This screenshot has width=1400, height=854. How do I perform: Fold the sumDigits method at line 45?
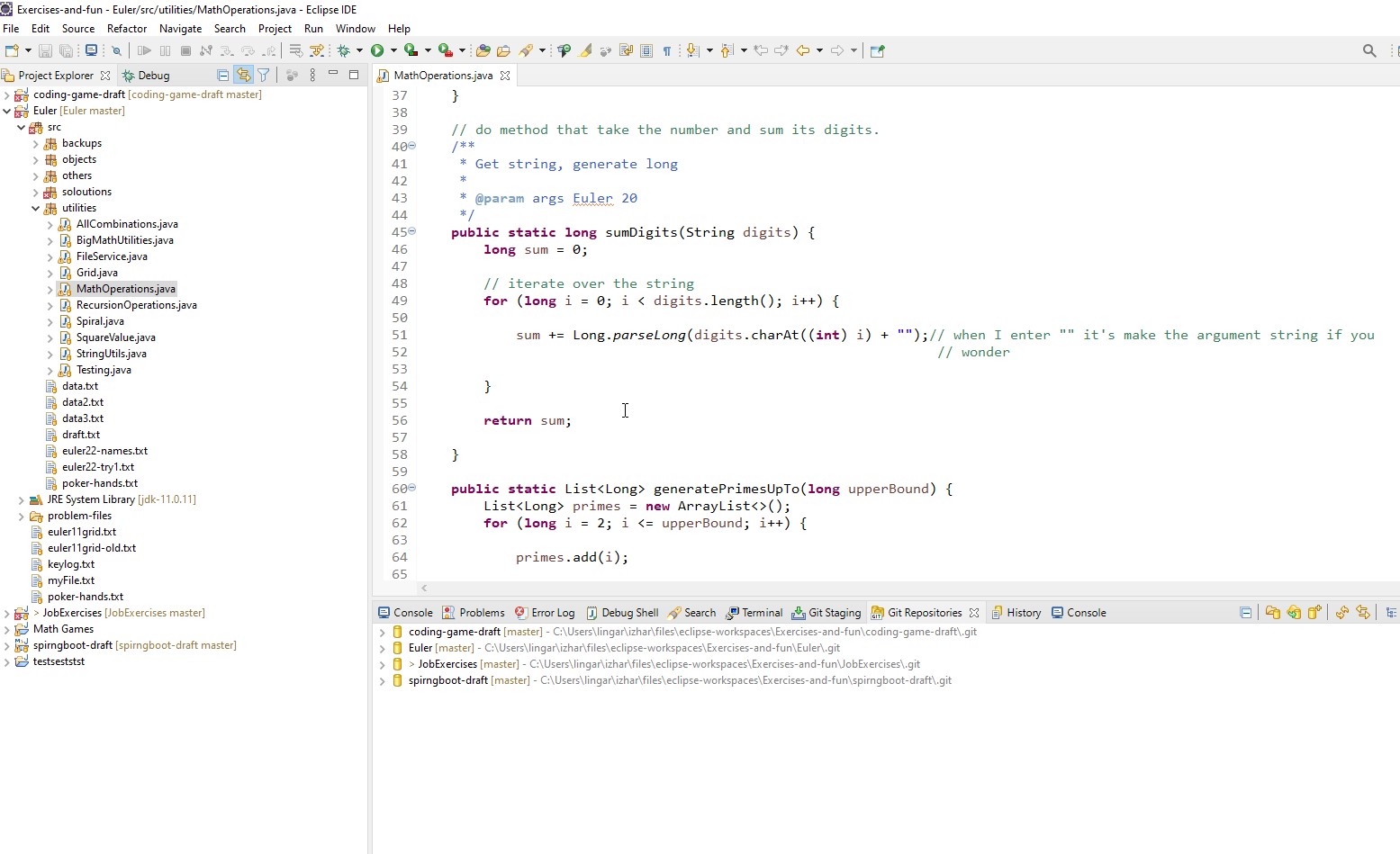(x=412, y=231)
